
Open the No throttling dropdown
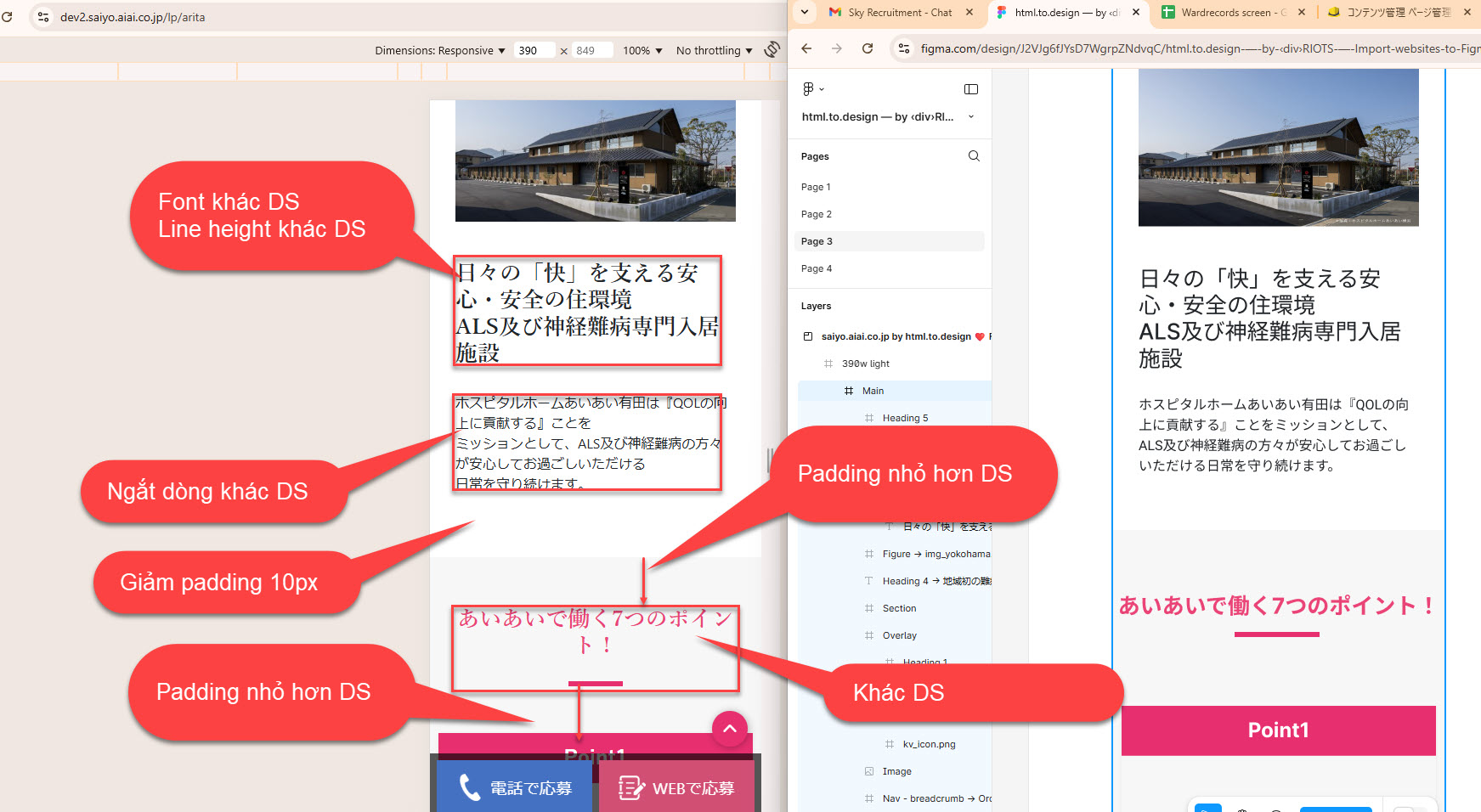714,51
